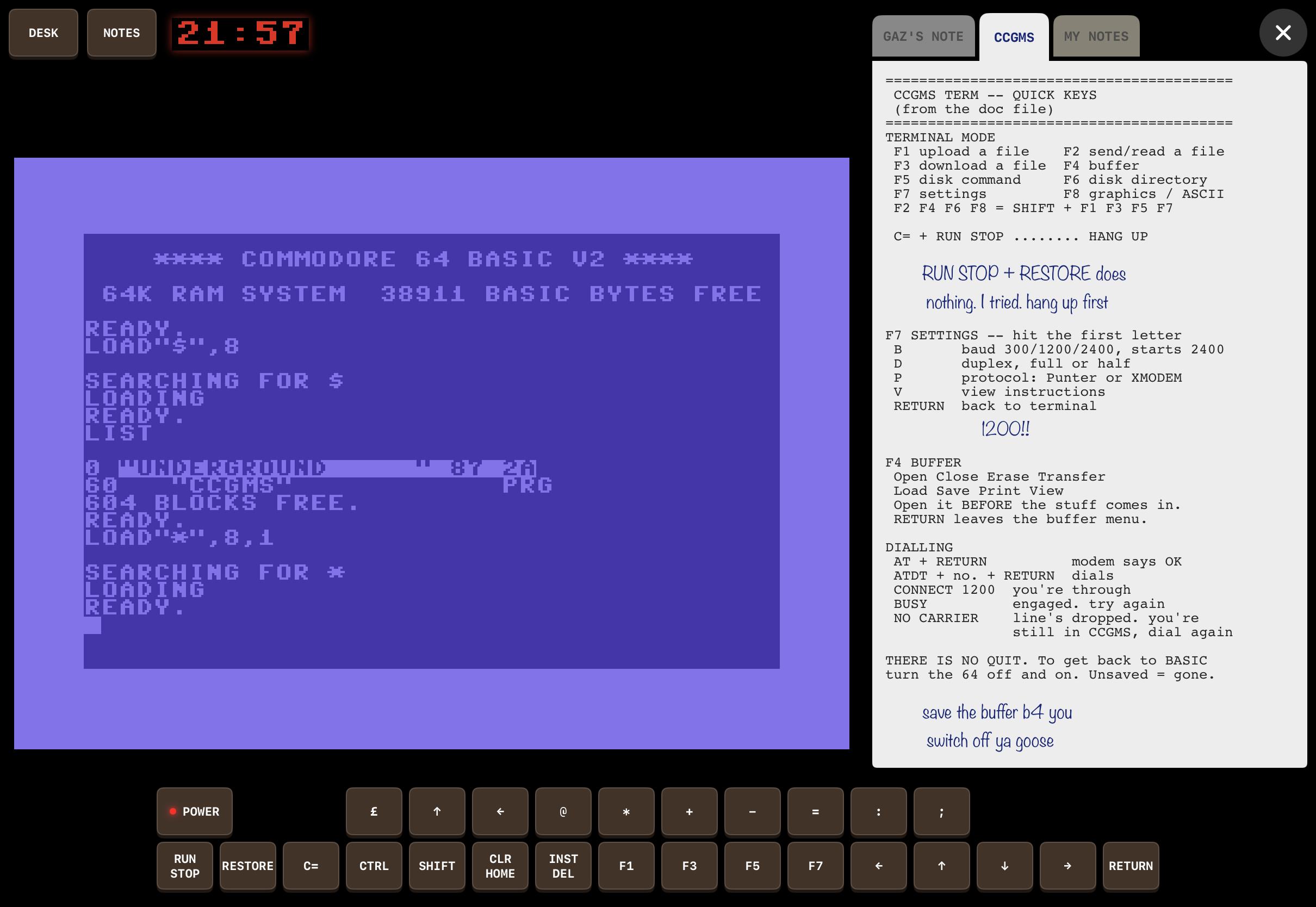Switch to MY NOTES tab
1316x907 pixels.
(x=1096, y=36)
